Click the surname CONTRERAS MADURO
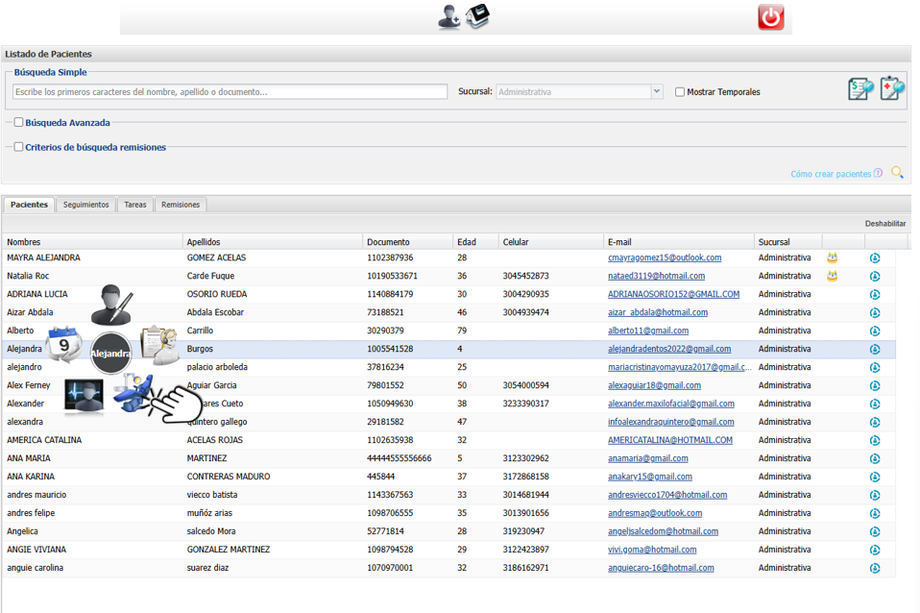This screenshot has height=613, width=920. pyautogui.click(x=228, y=476)
